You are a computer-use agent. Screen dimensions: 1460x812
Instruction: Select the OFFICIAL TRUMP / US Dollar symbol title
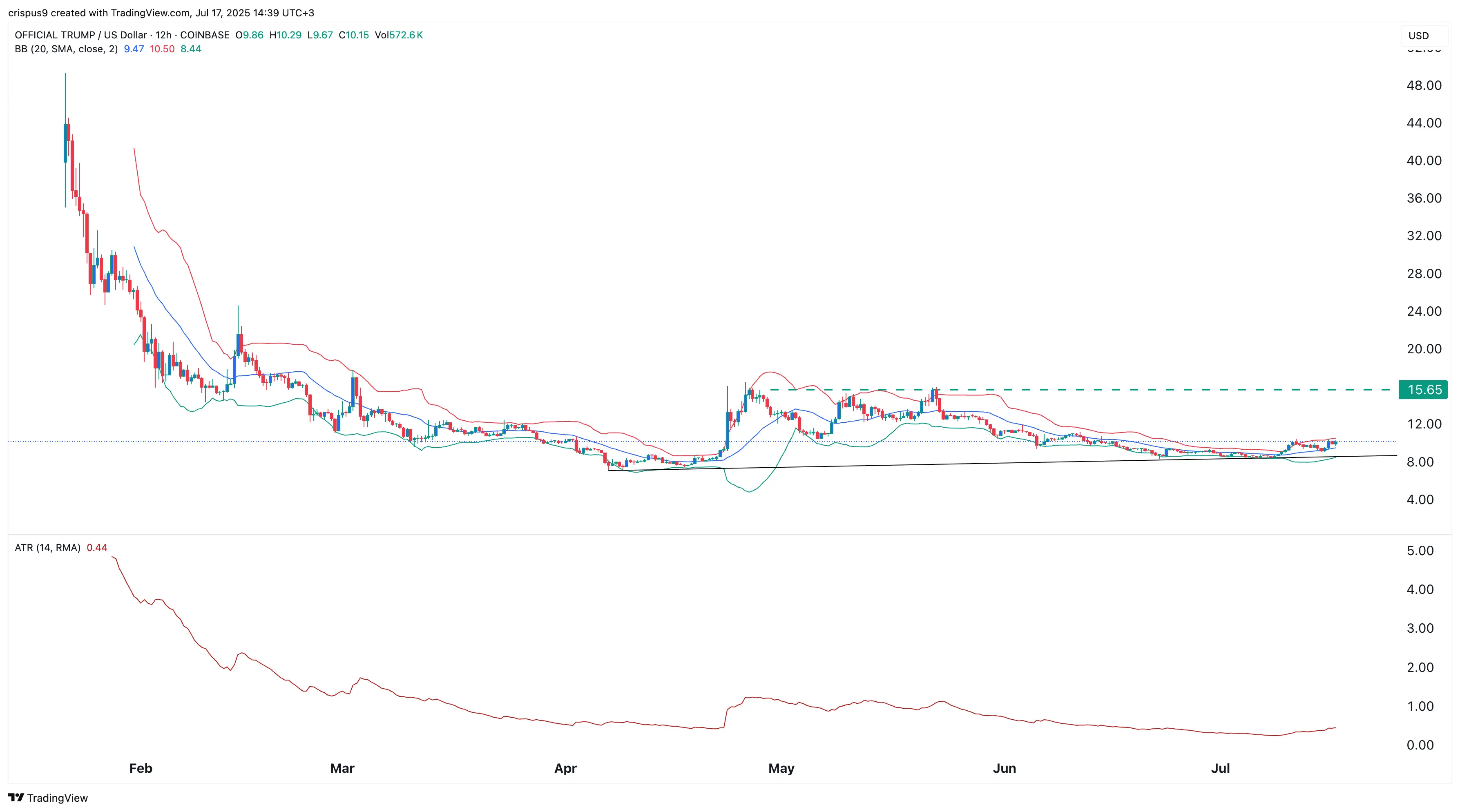(80, 35)
